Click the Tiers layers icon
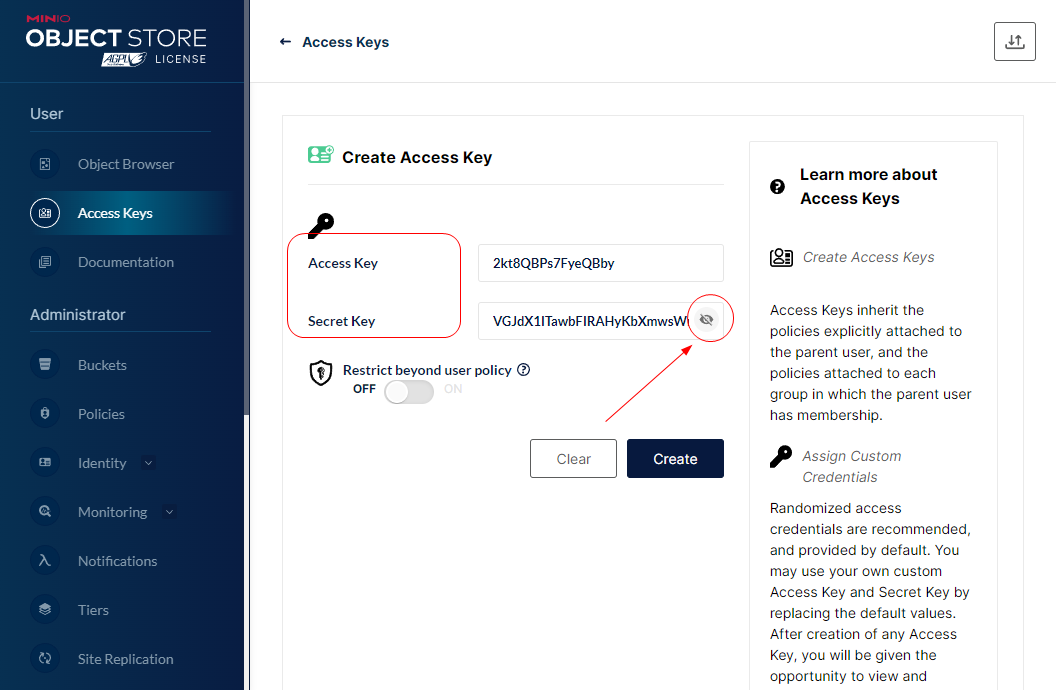 pyautogui.click(x=45, y=610)
